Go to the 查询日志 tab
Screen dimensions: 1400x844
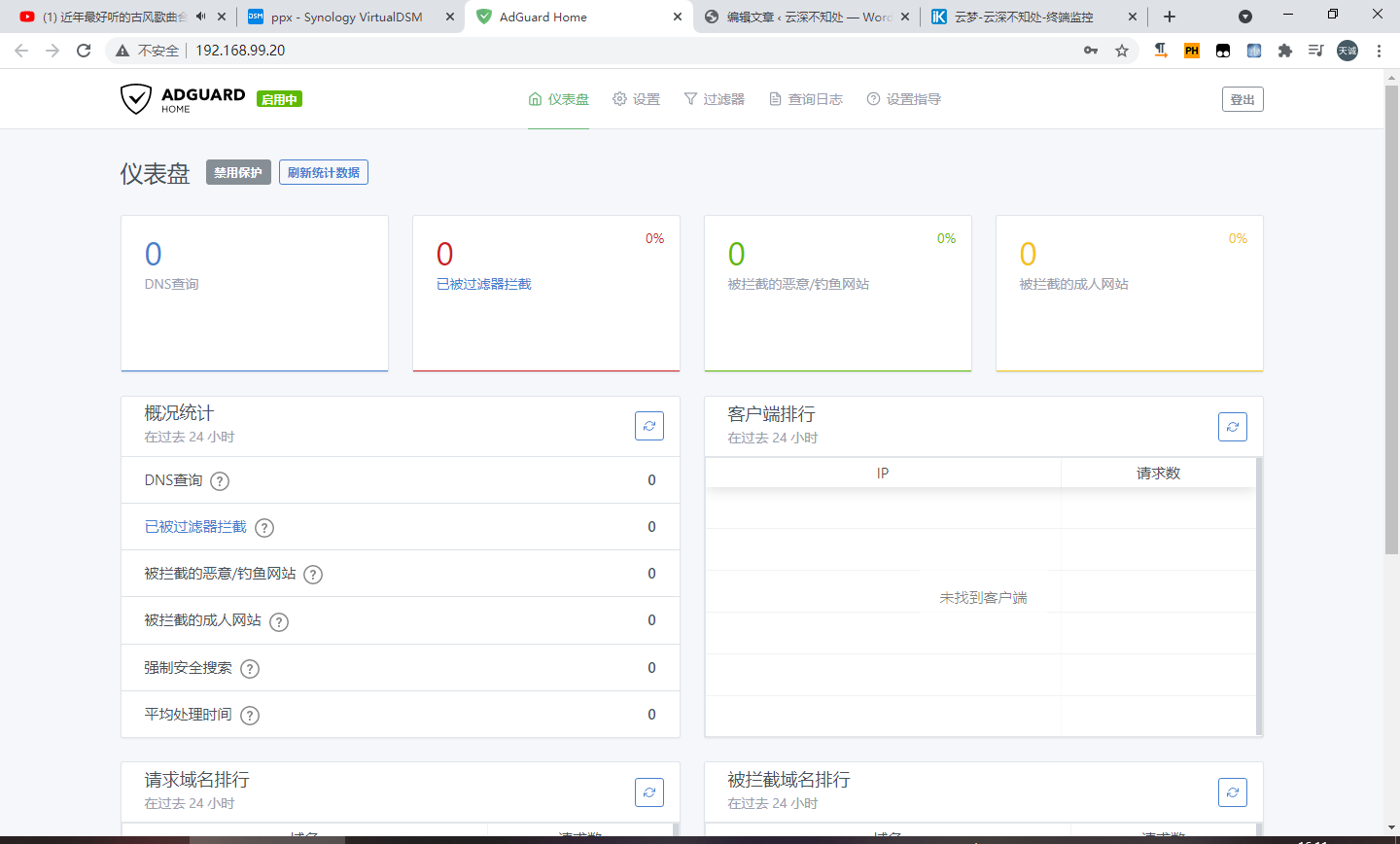[x=805, y=99]
